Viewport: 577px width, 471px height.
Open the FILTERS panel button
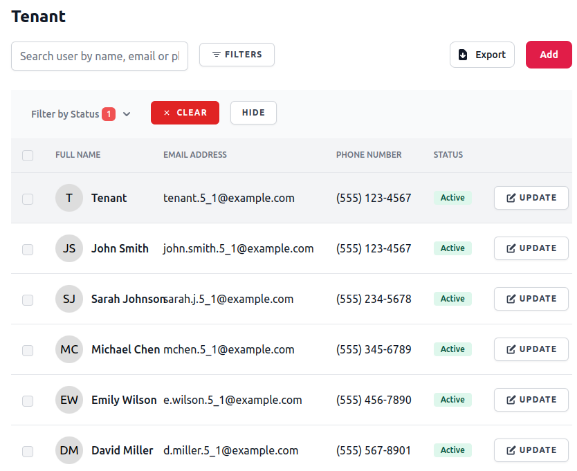pyautogui.click(x=237, y=55)
